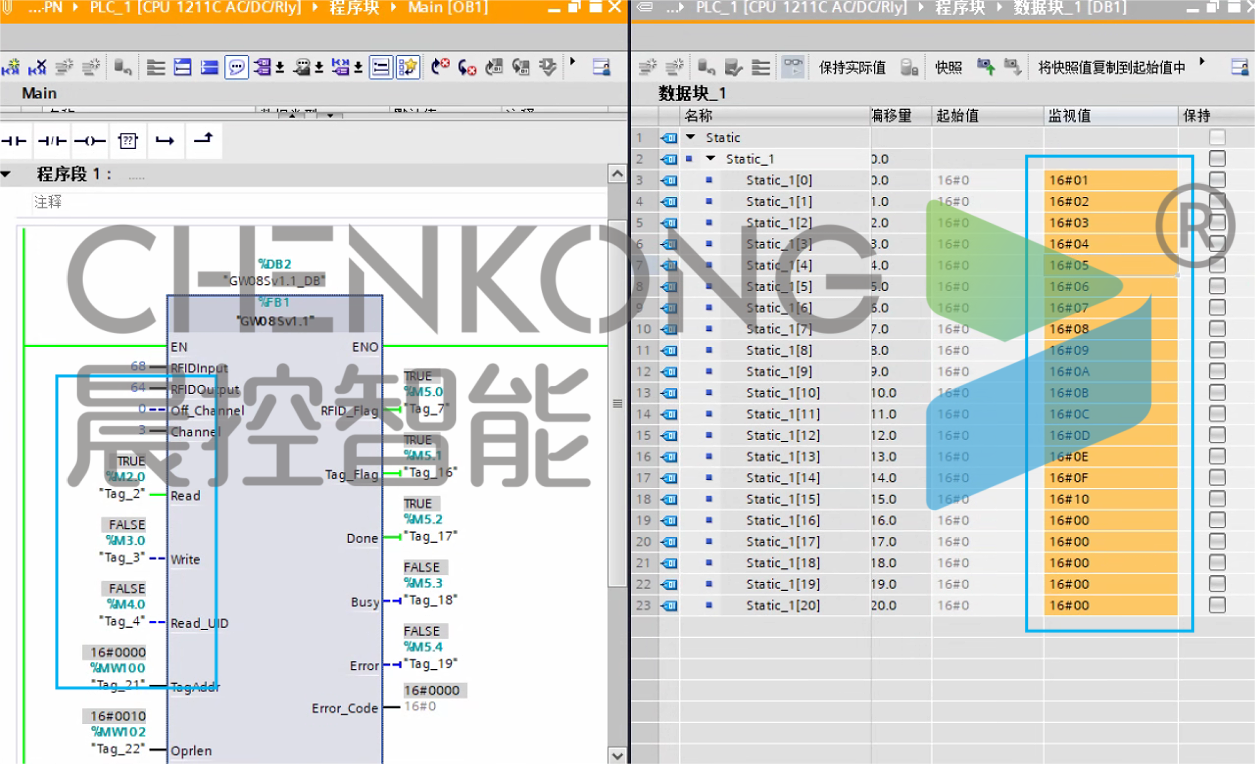Toggle network comments display icon
The width and height of the screenshot is (1255, 764).
click(236, 67)
